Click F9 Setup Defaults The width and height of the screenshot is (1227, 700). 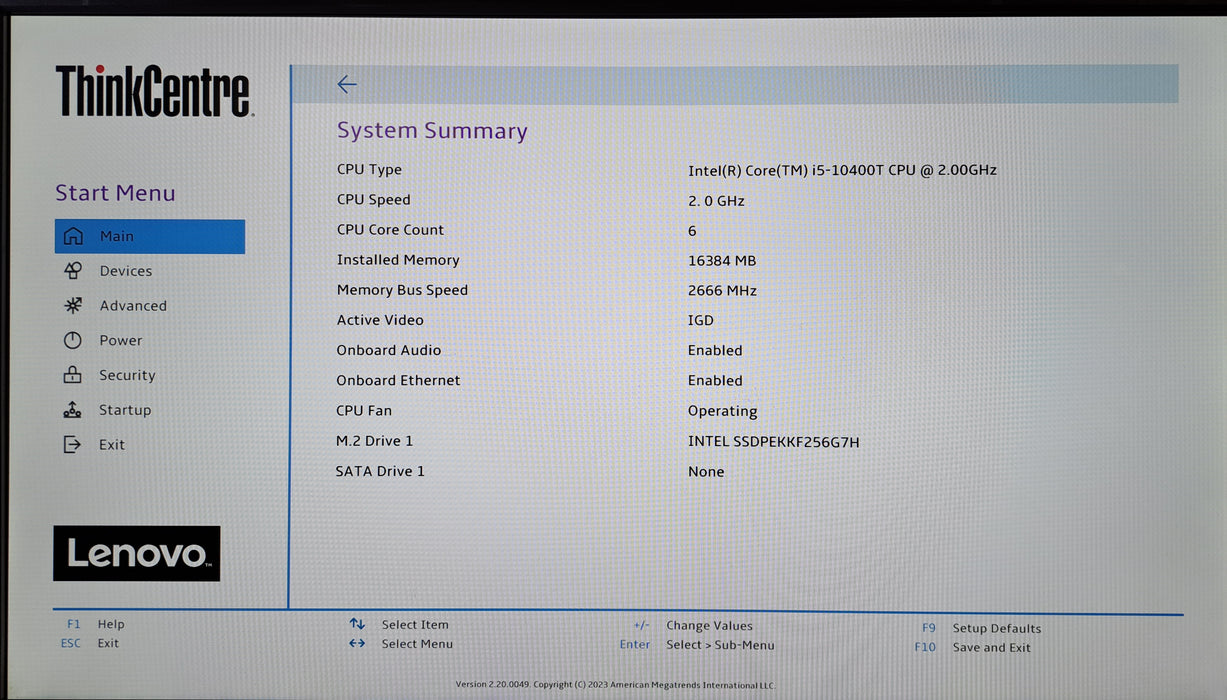point(981,628)
